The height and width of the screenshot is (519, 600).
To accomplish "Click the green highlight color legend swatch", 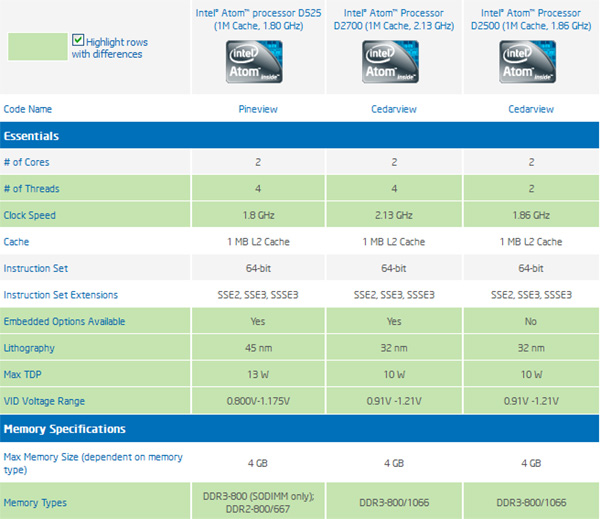I will point(38,46).
